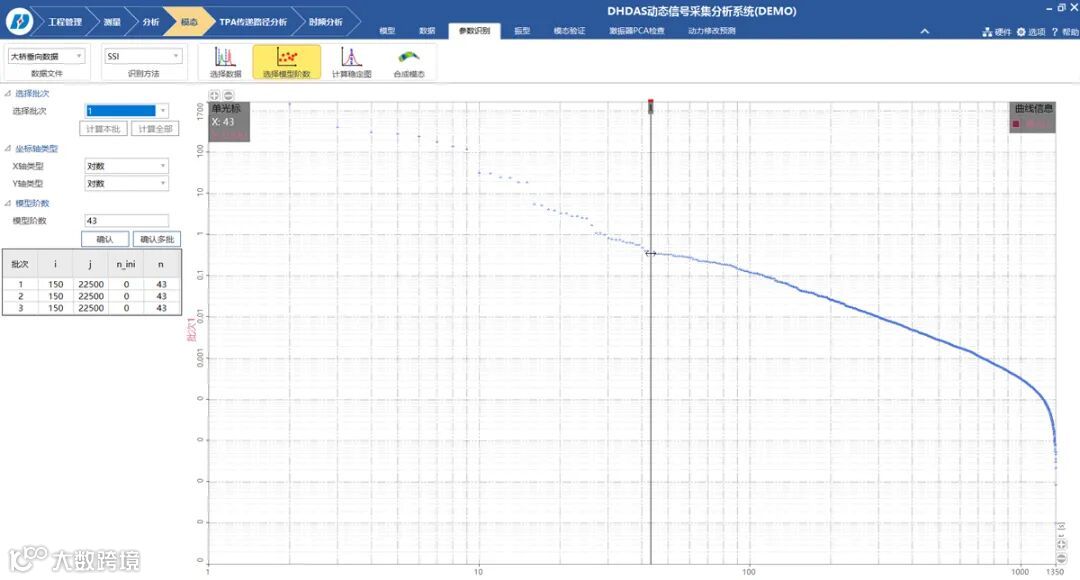The height and width of the screenshot is (580, 1080).
Task: Switch to the 模型 tab
Action: coord(387,31)
